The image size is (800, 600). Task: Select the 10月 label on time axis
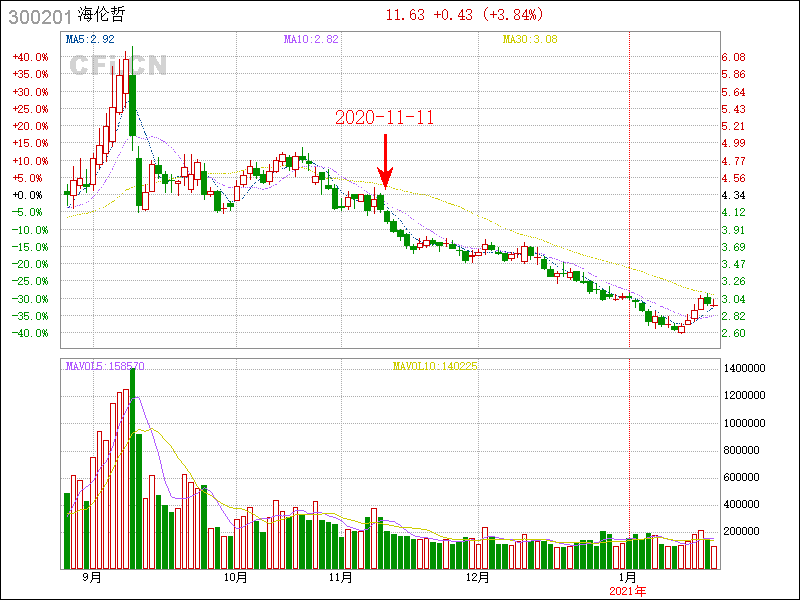235,577
